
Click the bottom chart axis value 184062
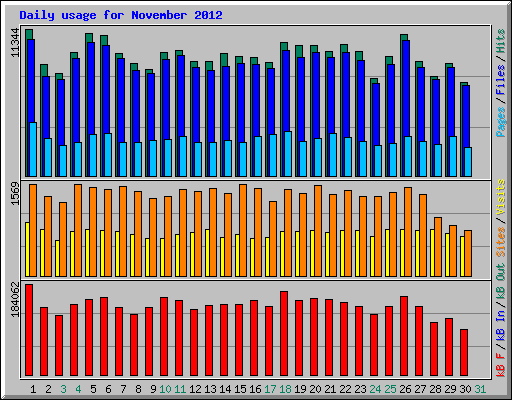coord(15,299)
